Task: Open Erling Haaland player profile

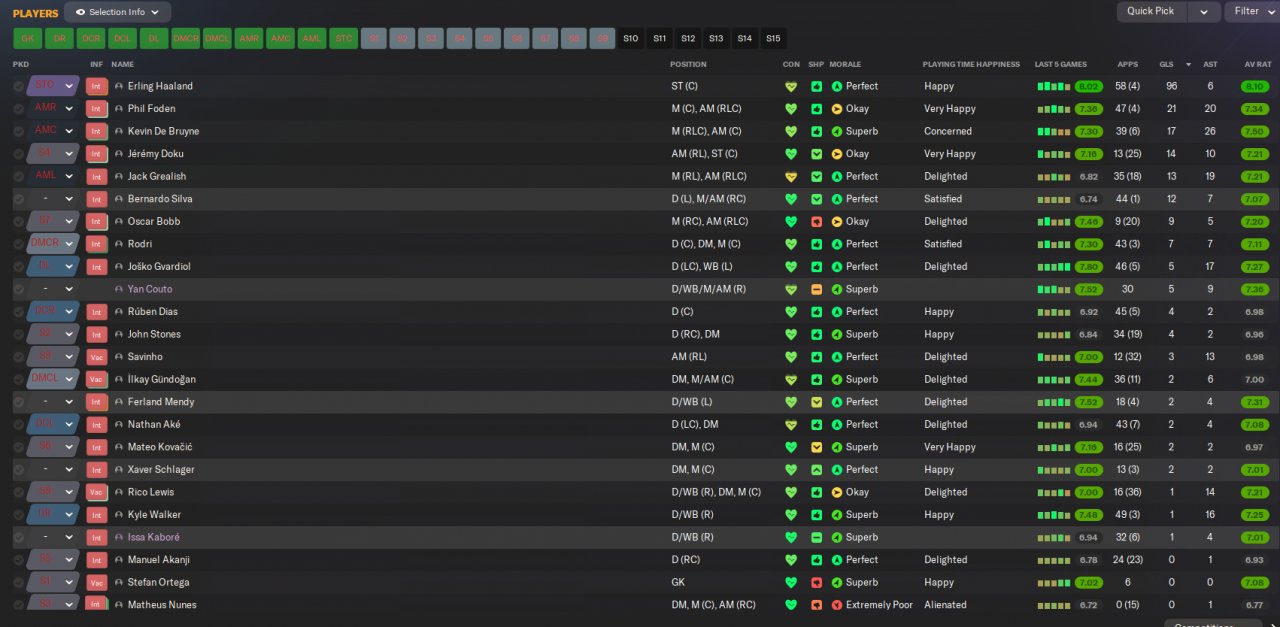Action: click(160, 86)
